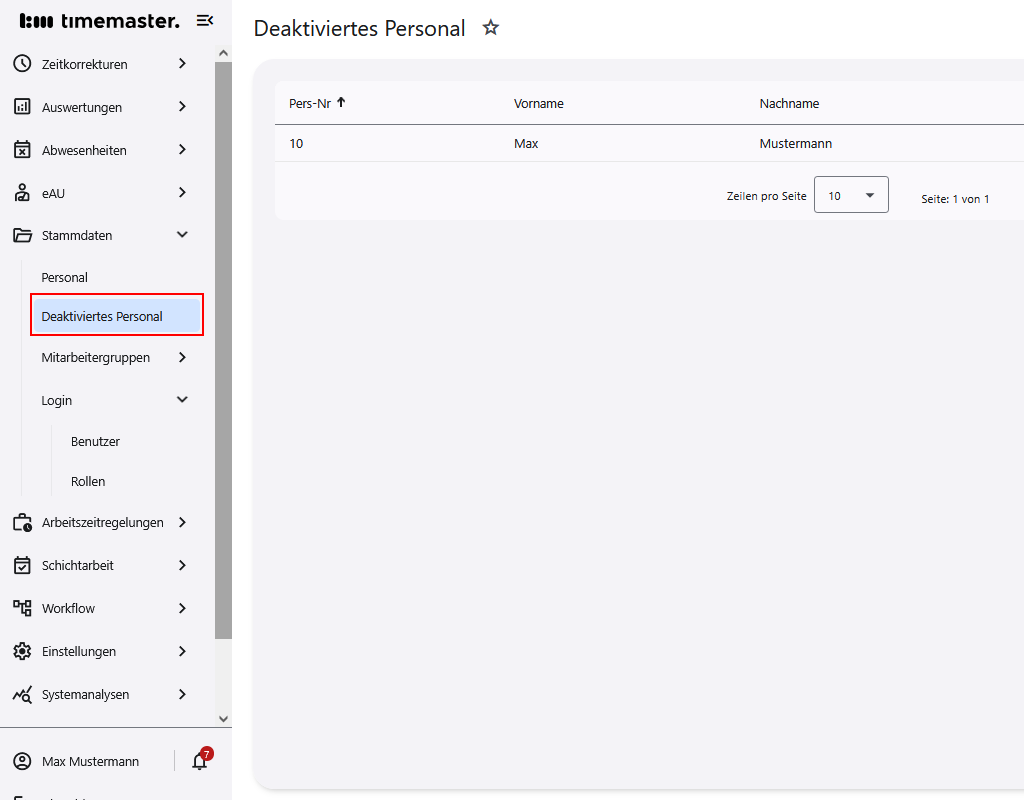The image size is (1024, 800).
Task: Click the user avatar icon for Max Mustermann
Action: click(x=22, y=762)
